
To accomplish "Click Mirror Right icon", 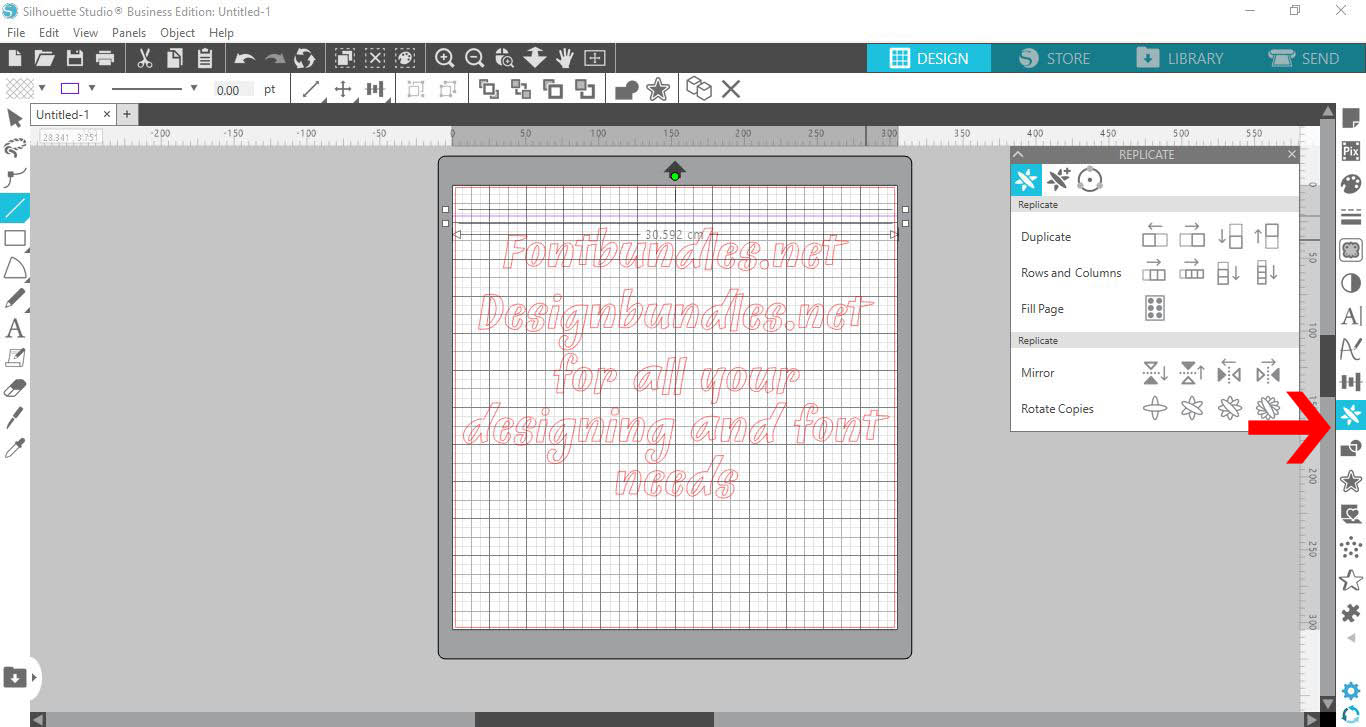I will point(1268,373).
